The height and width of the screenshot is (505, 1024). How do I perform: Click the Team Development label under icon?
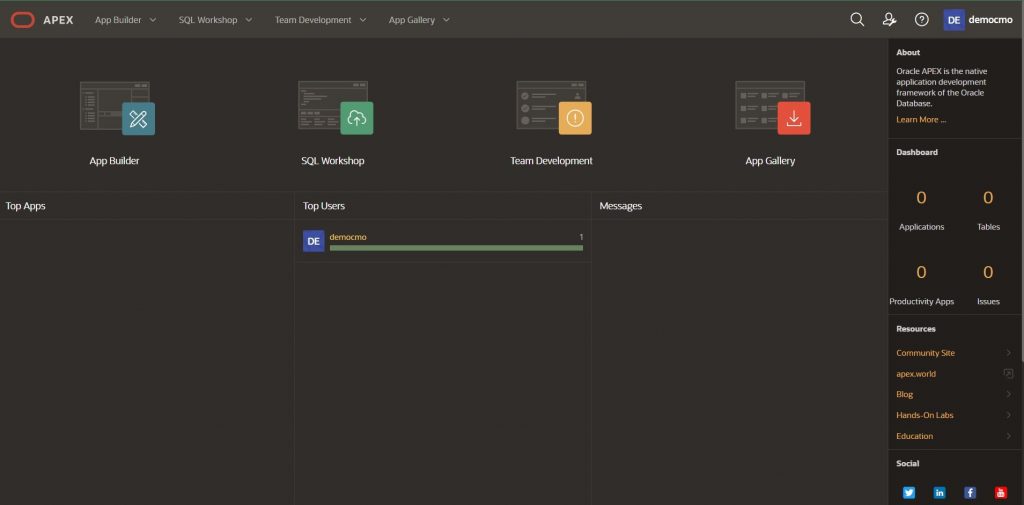coord(551,161)
